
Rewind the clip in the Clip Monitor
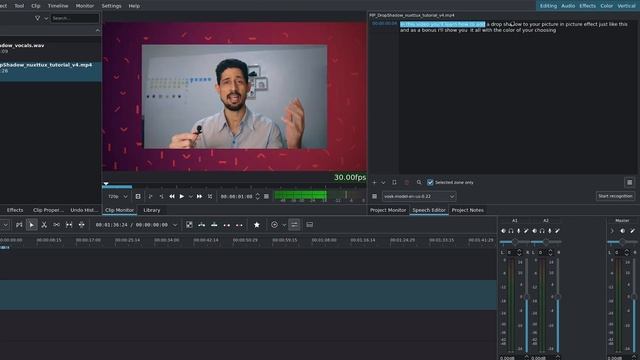click(x=172, y=197)
